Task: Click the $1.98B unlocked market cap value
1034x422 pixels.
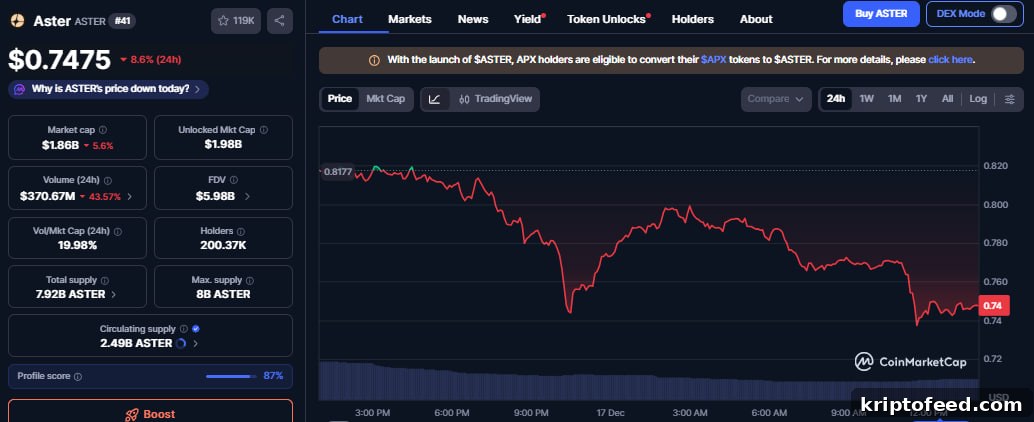Action: point(223,144)
